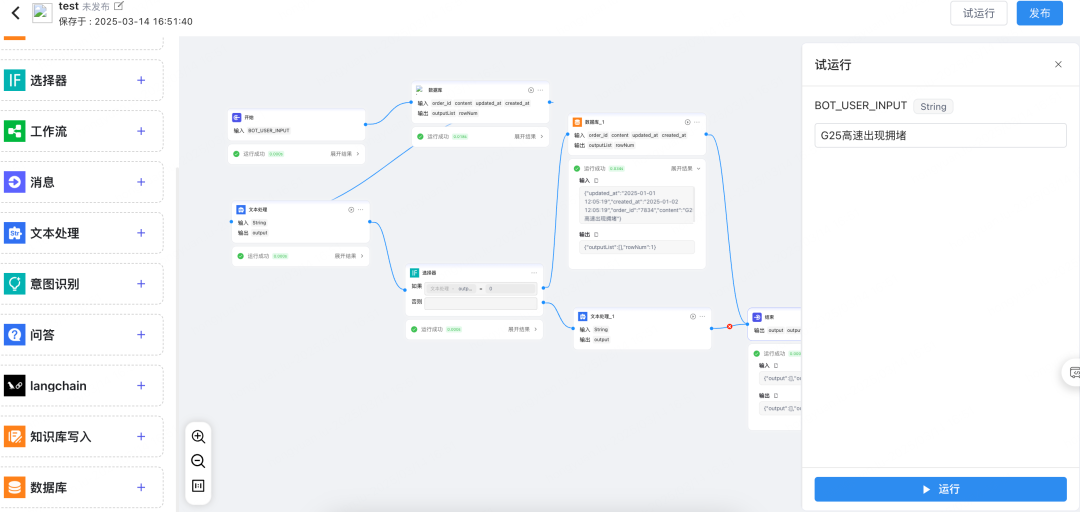Open the 文本处理_1 node more-options menu

703,316
